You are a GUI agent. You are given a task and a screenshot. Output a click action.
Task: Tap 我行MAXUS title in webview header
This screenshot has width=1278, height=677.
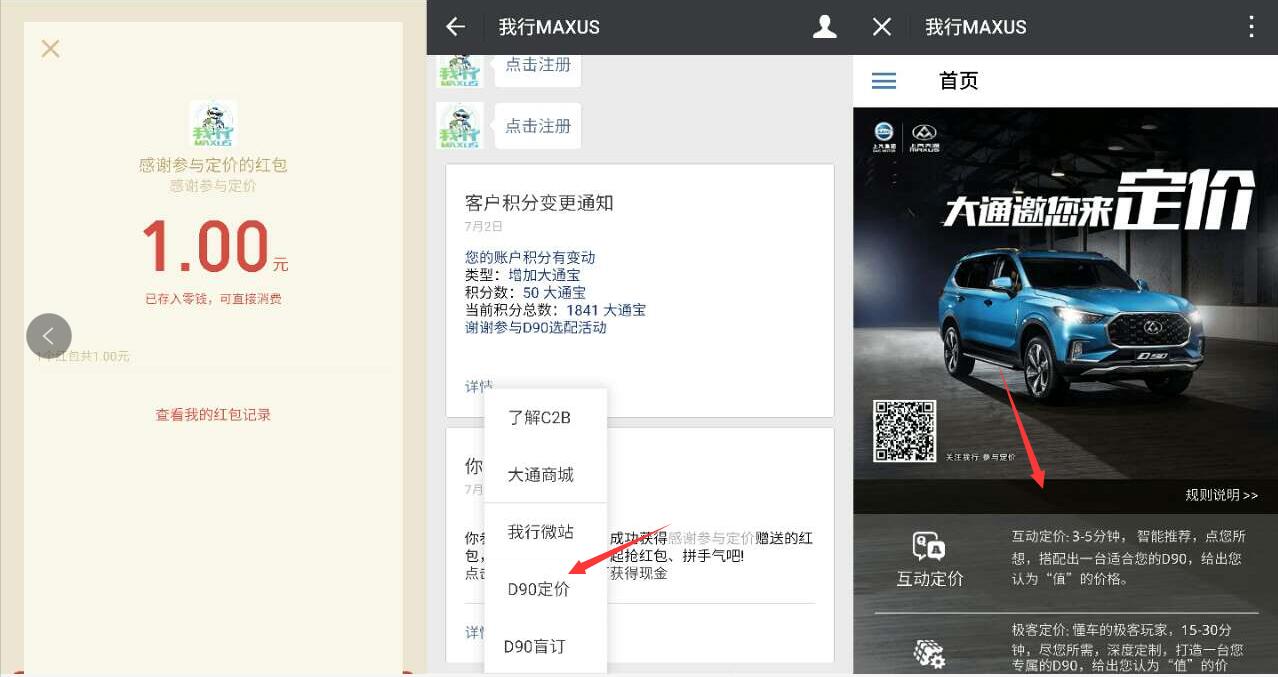(x=976, y=27)
